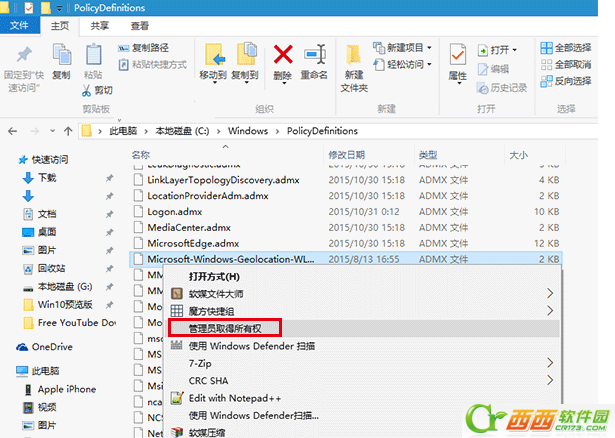Click the Back navigation arrow

13,131
